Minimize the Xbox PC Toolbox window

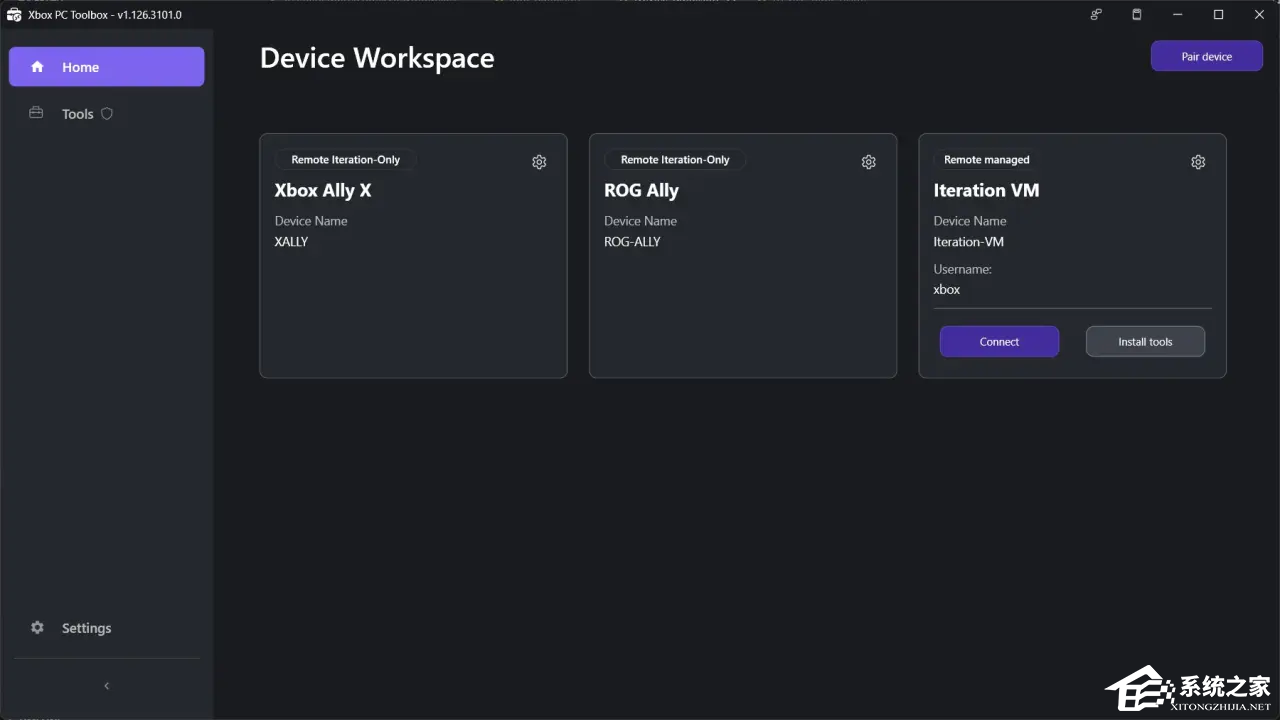[1177, 15]
